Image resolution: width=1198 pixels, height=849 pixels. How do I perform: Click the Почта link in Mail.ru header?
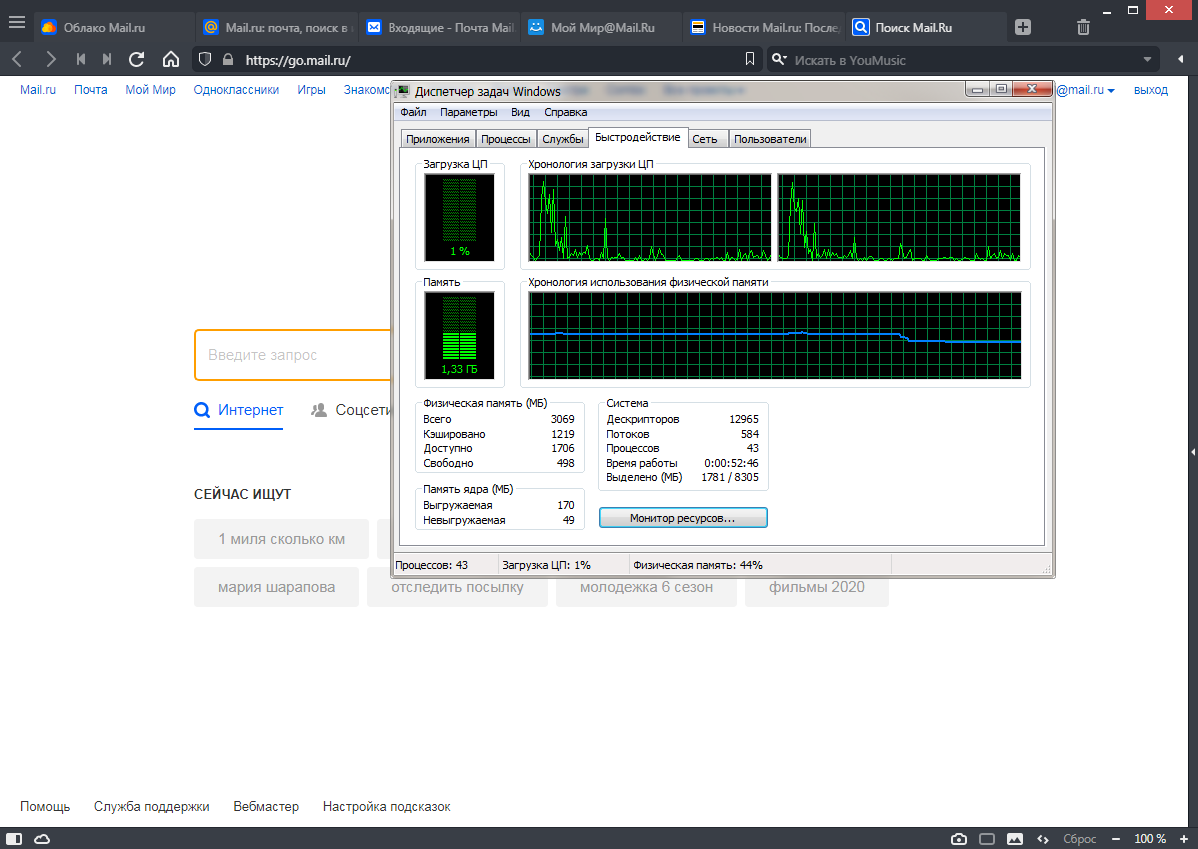[x=90, y=89]
